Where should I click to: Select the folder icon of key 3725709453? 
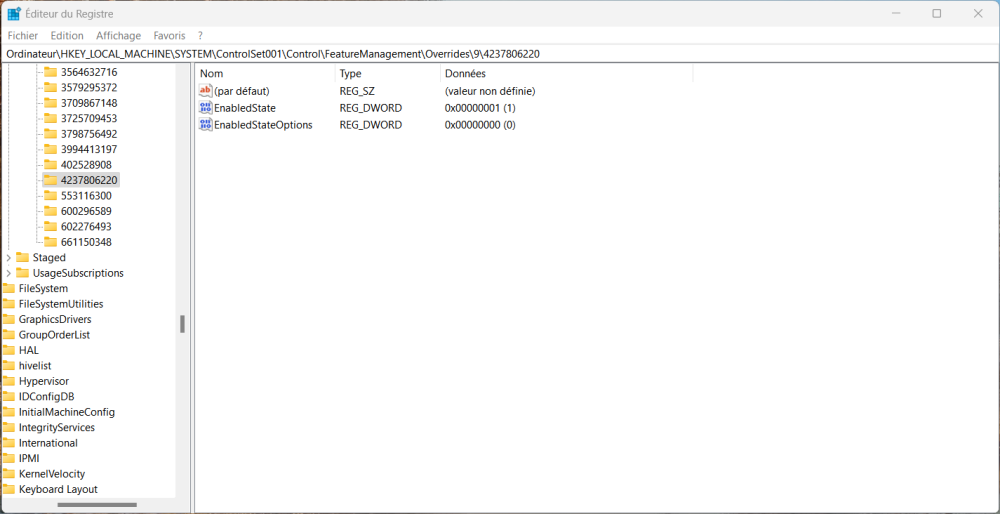pyautogui.click(x=50, y=119)
